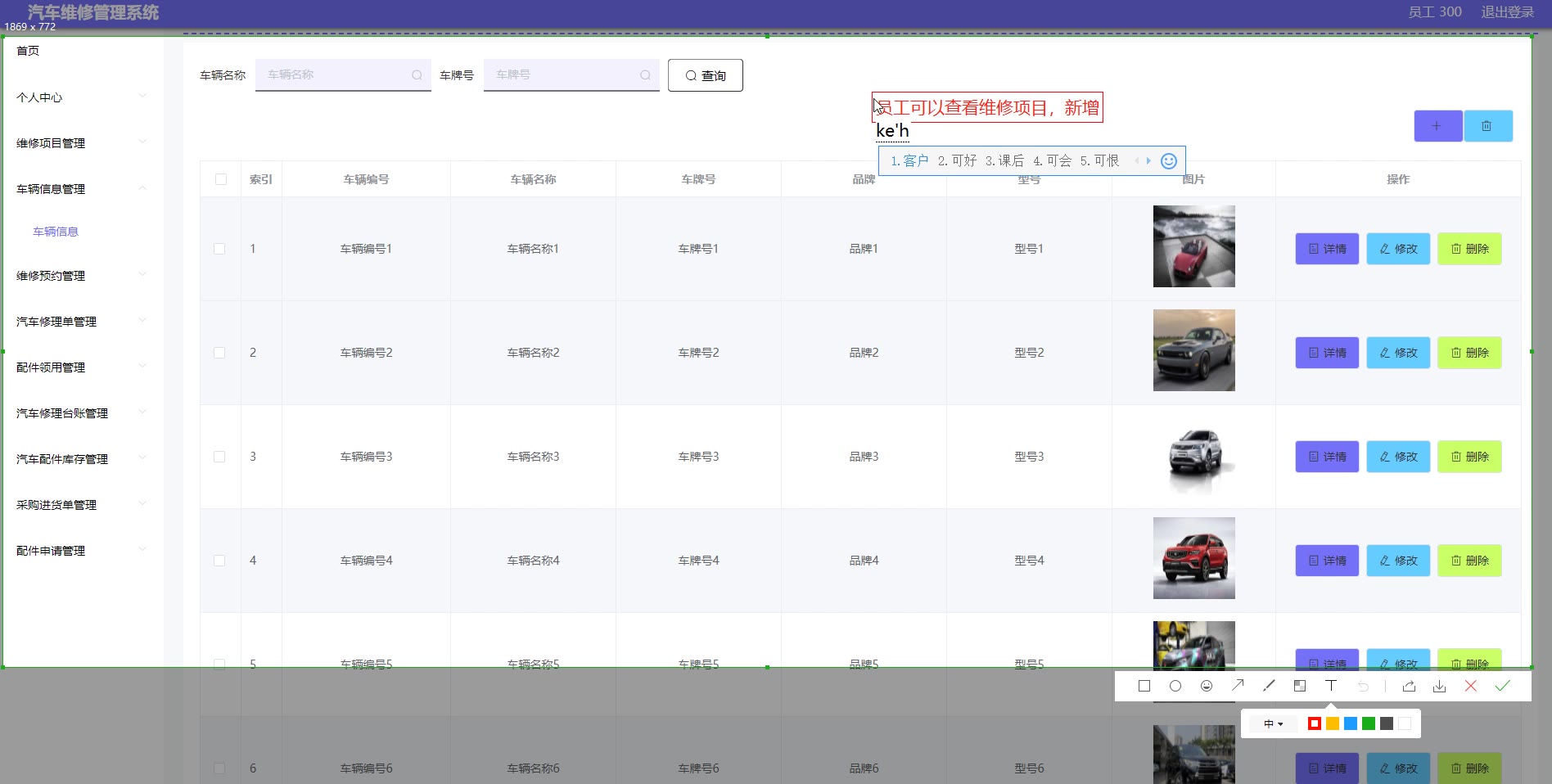Choose the pen drawing tool

pos(1269,686)
